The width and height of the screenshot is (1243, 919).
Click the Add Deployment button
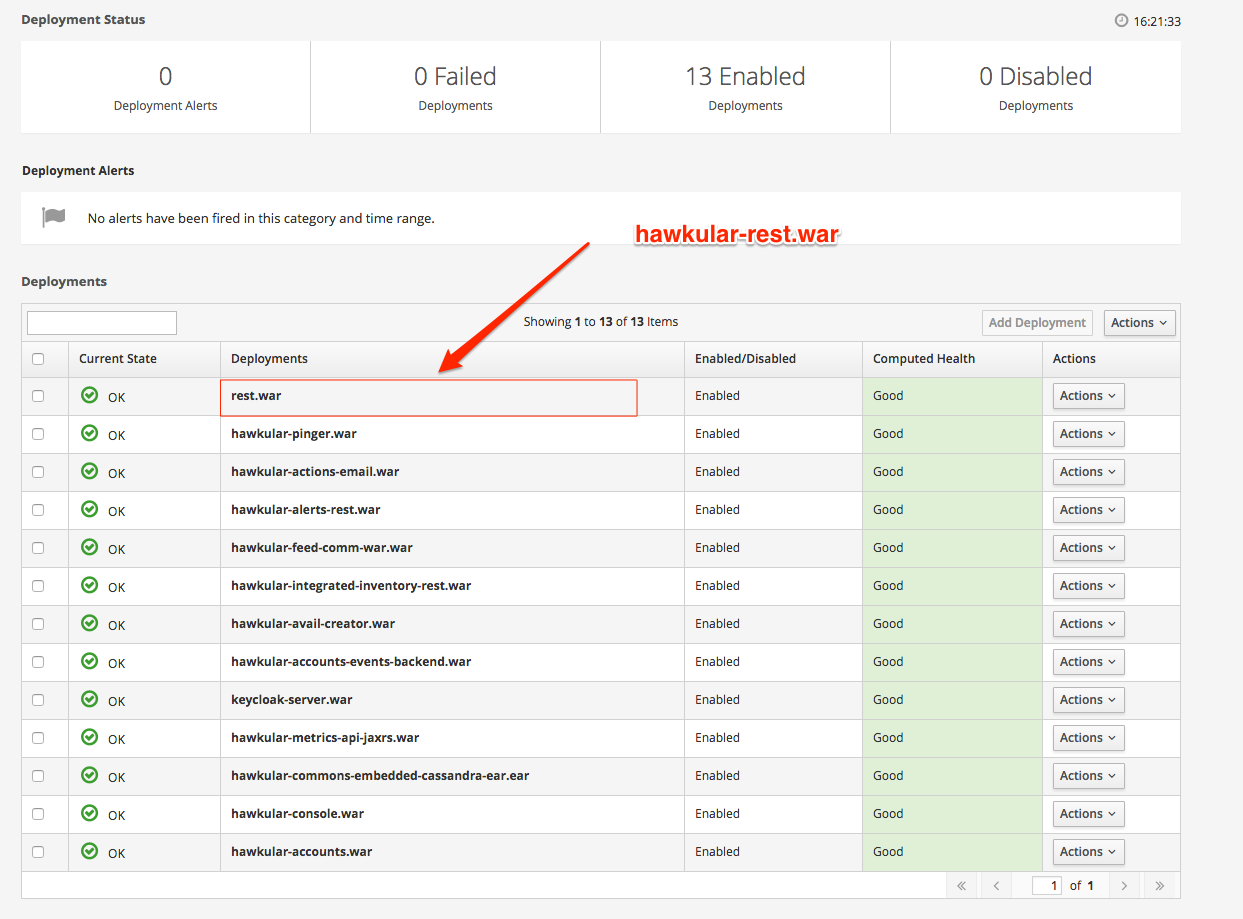pyautogui.click(x=1037, y=322)
